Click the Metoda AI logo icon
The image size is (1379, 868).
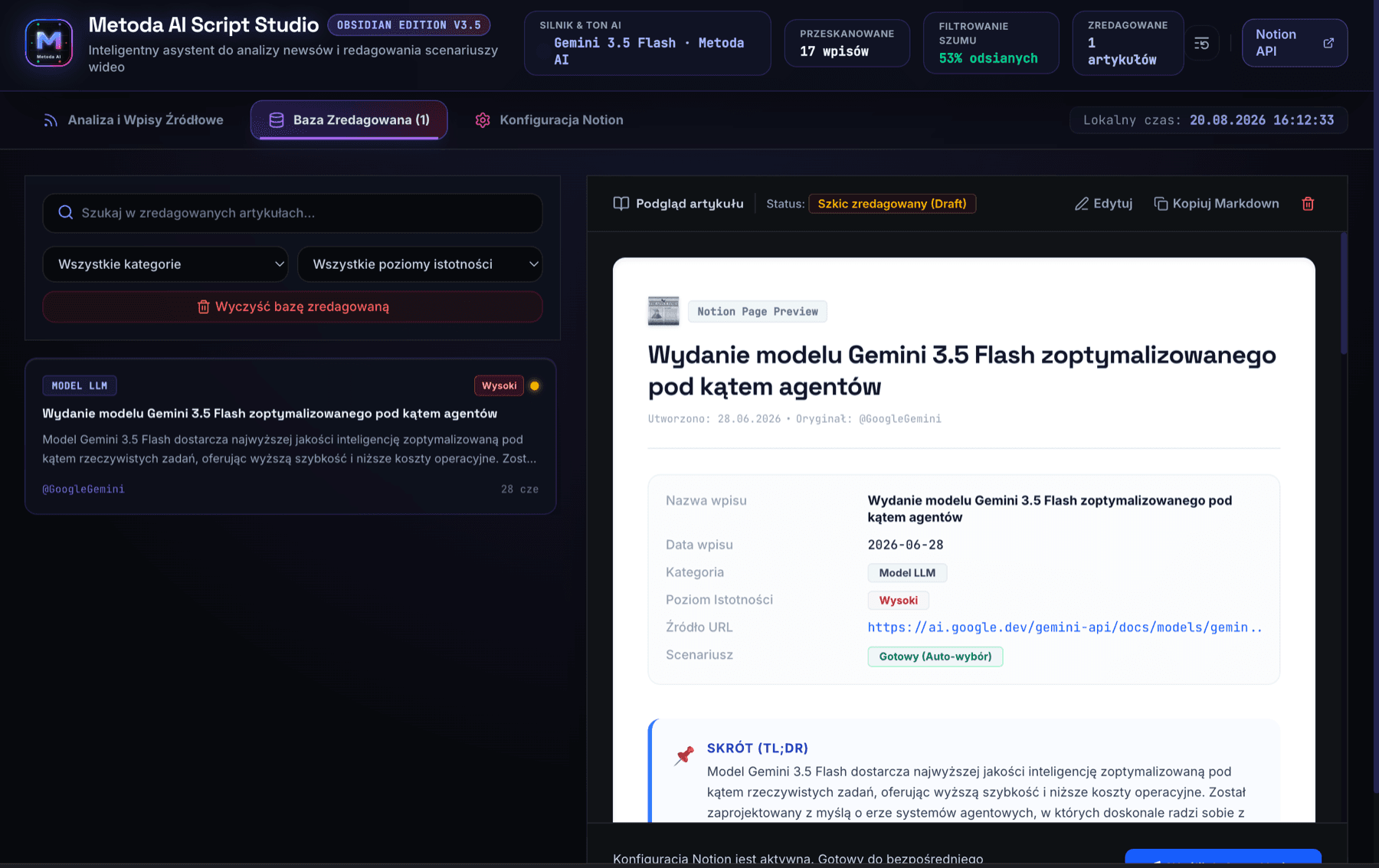point(49,43)
